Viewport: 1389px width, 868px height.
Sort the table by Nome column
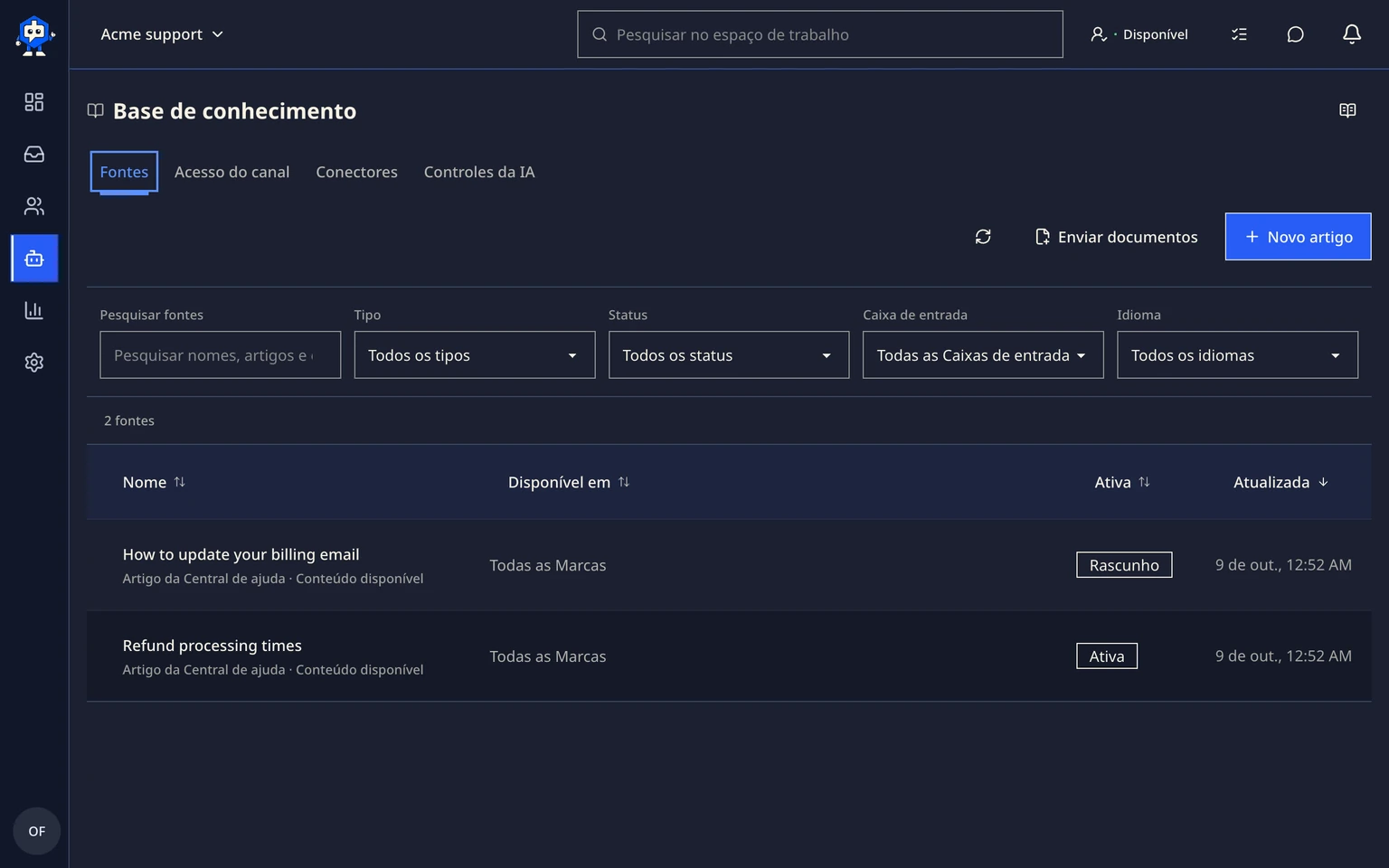154,482
